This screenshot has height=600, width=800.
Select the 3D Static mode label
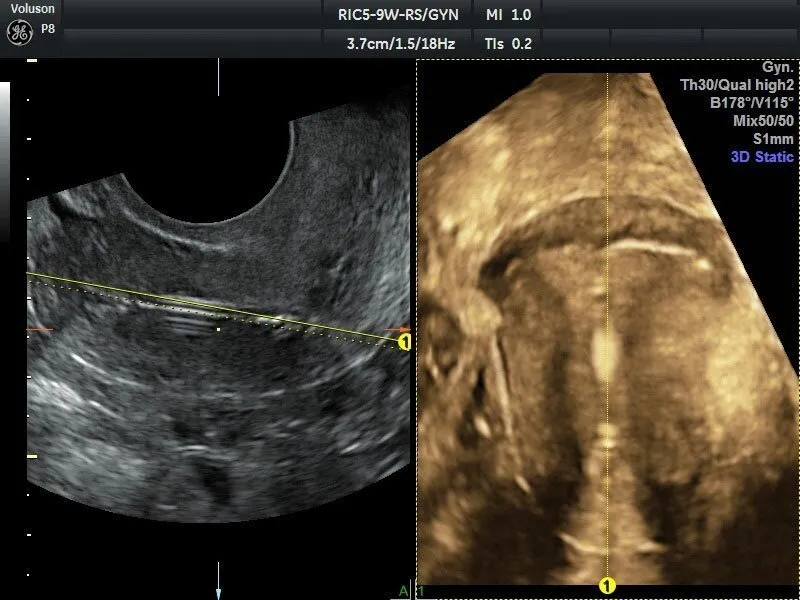pyautogui.click(x=761, y=157)
